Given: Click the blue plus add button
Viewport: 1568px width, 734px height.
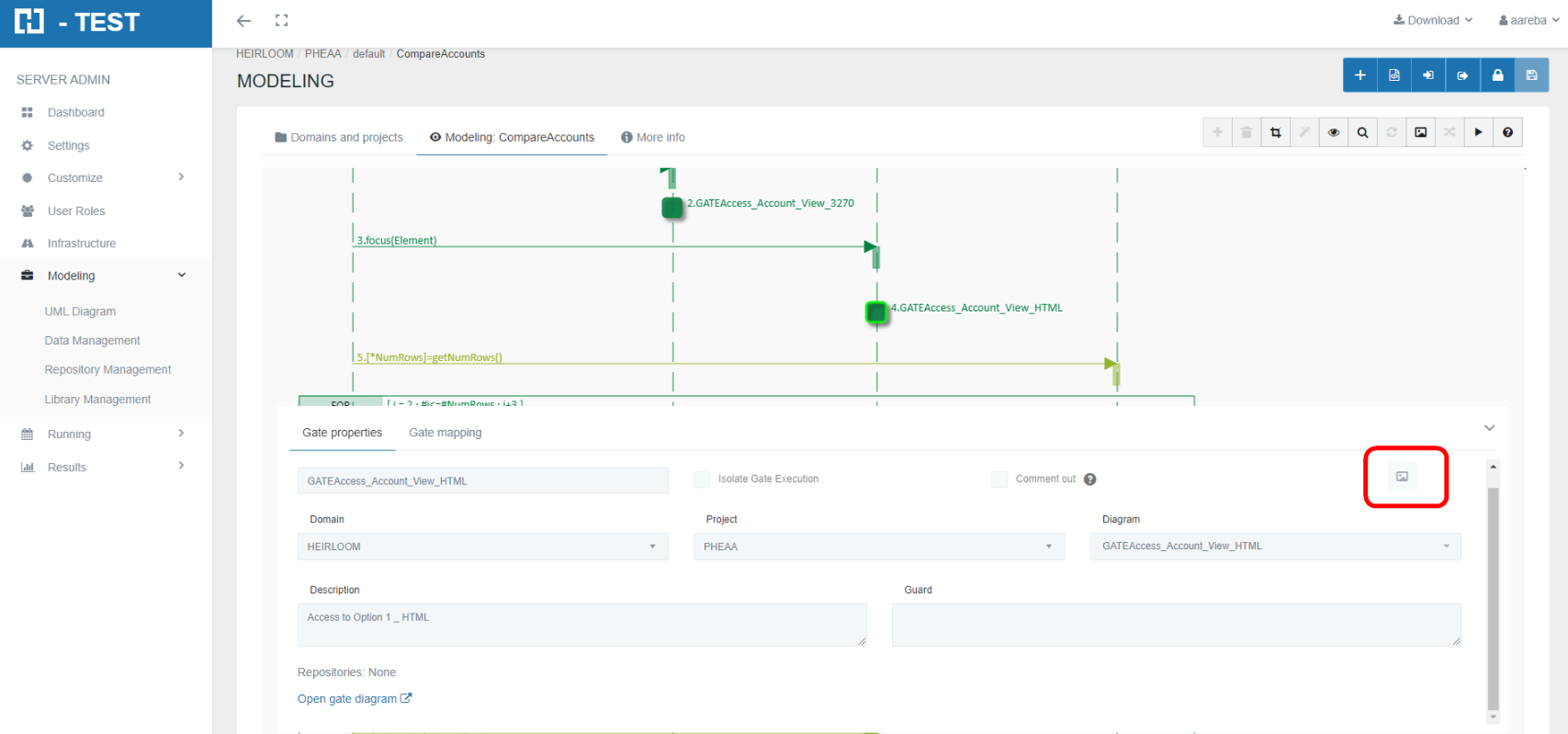Looking at the screenshot, I should point(1359,75).
